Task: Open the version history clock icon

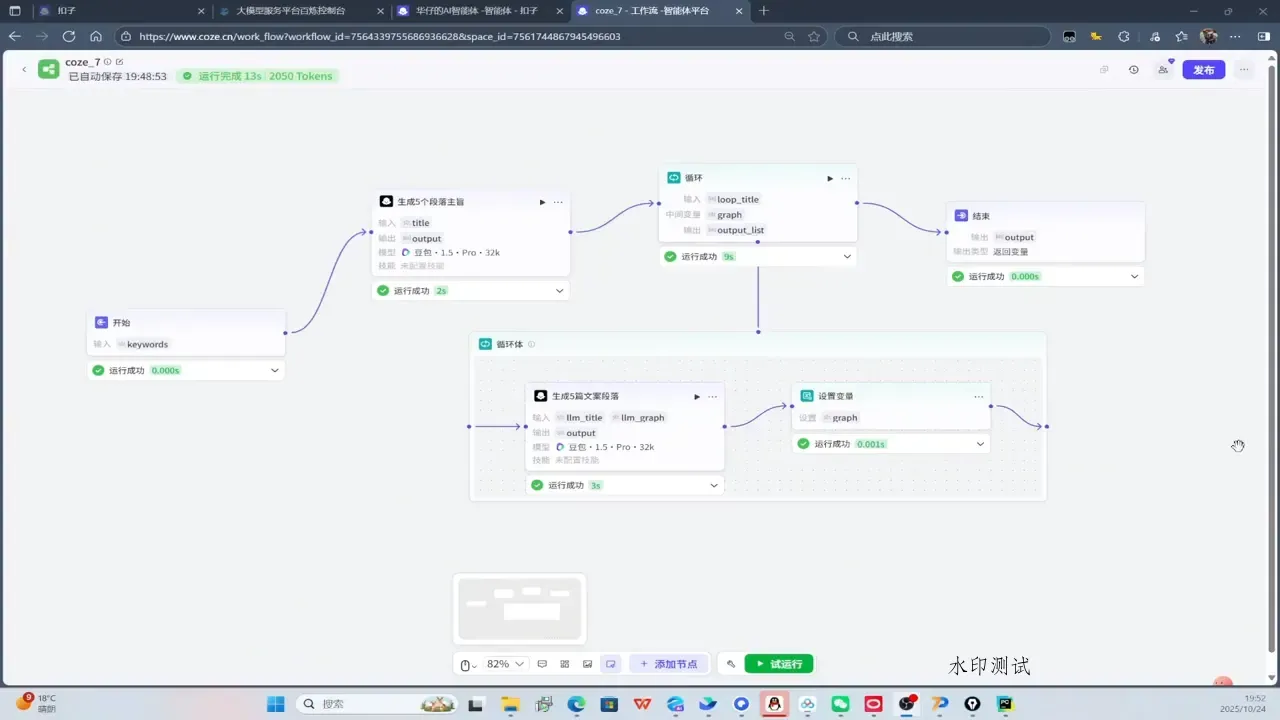Action: (x=1133, y=70)
